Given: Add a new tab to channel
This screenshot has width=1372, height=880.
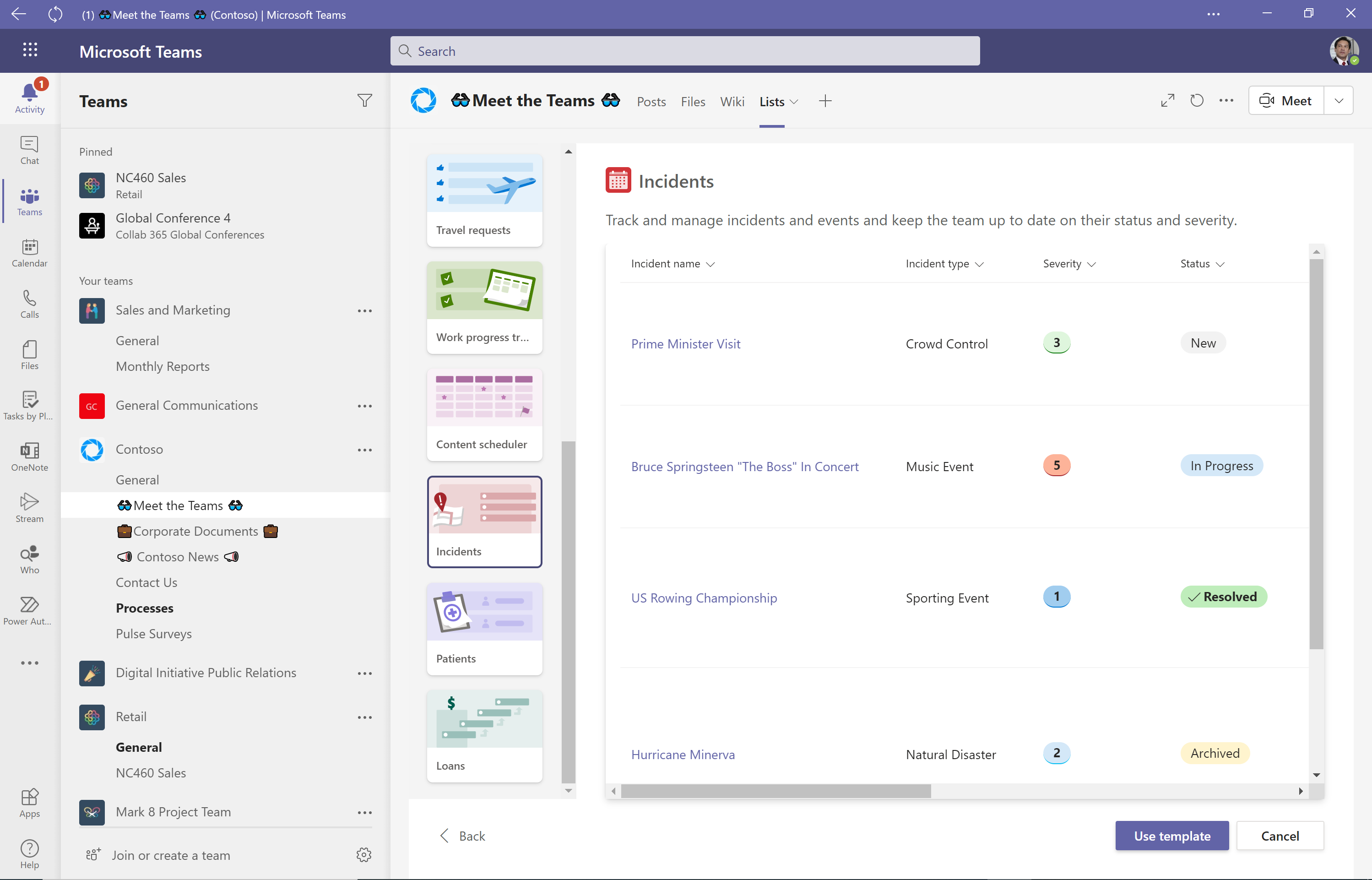Looking at the screenshot, I should pyautogui.click(x=825, y=101).
